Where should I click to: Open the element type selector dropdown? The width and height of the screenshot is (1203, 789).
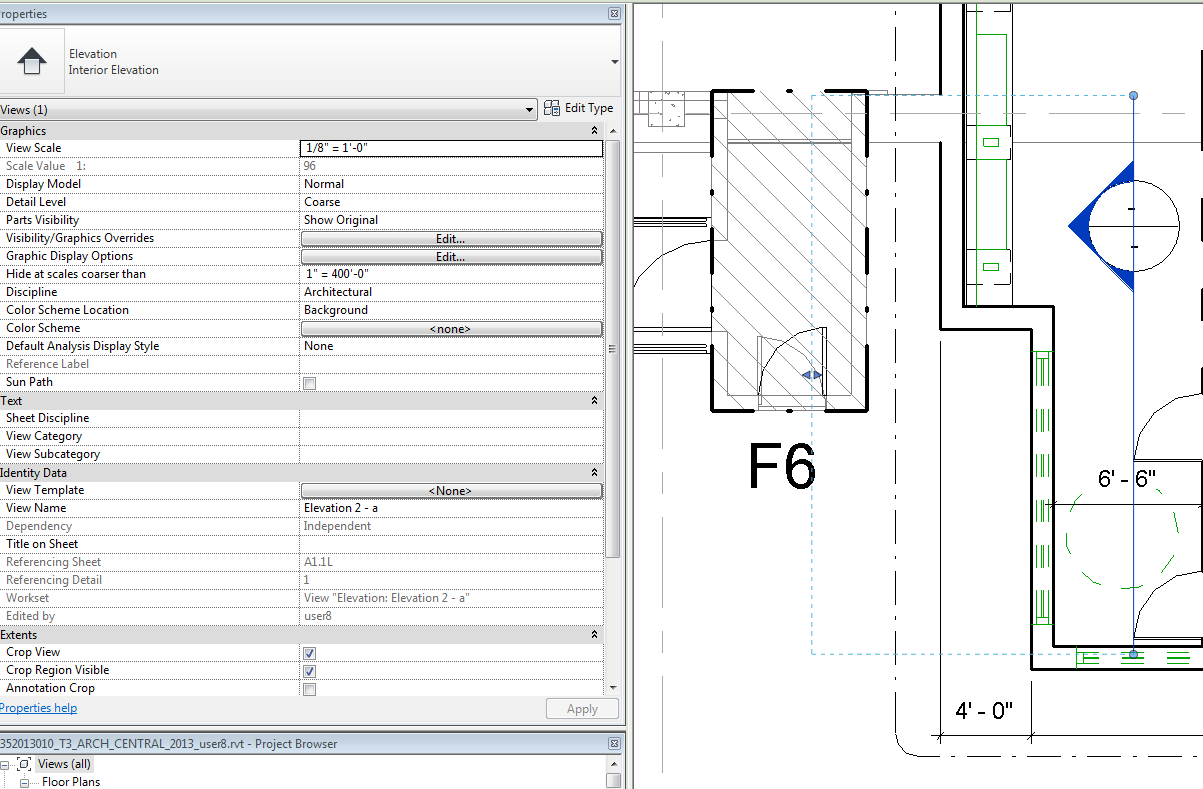(x=613, y=62)
